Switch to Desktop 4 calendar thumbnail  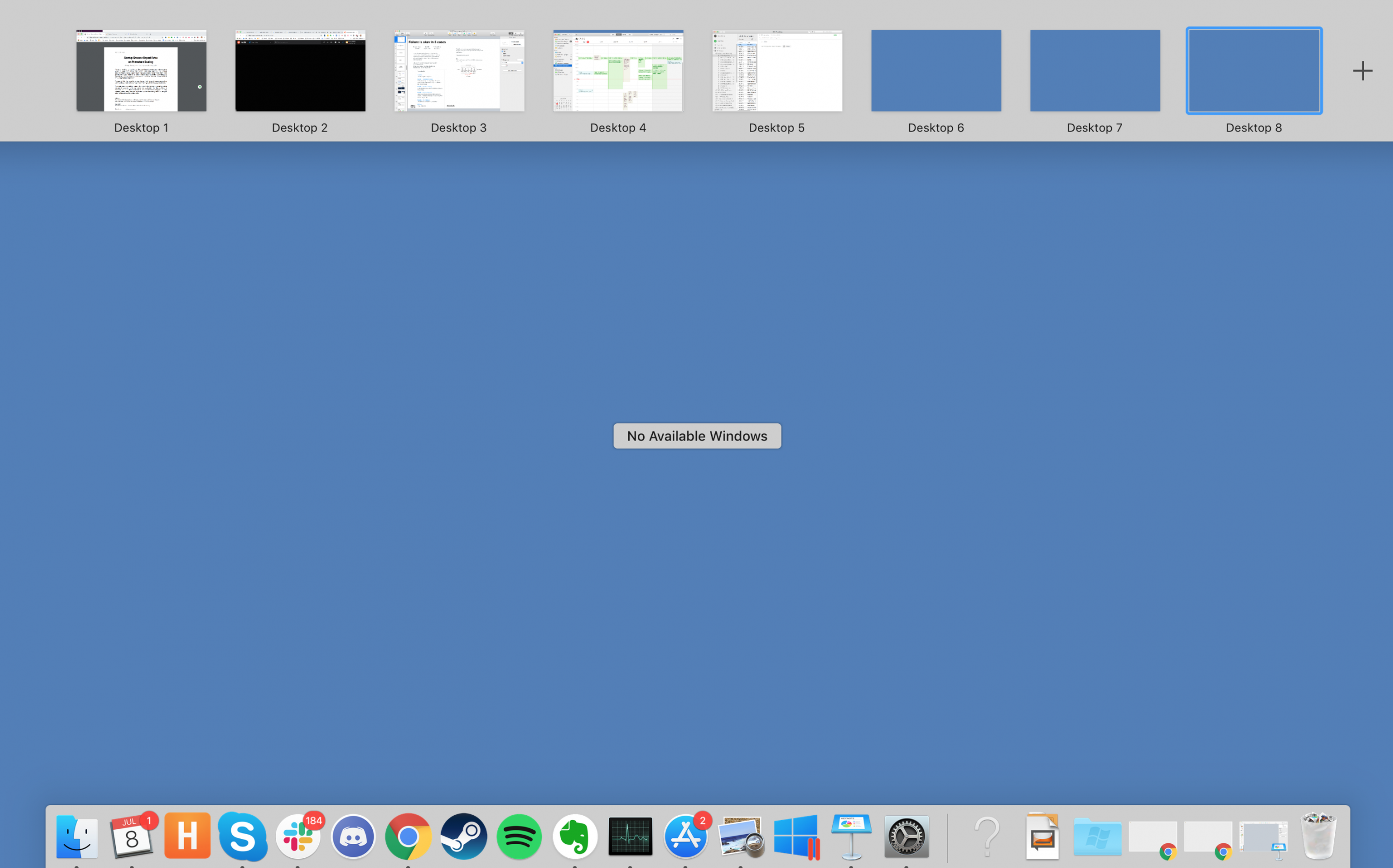coord(618,71)
